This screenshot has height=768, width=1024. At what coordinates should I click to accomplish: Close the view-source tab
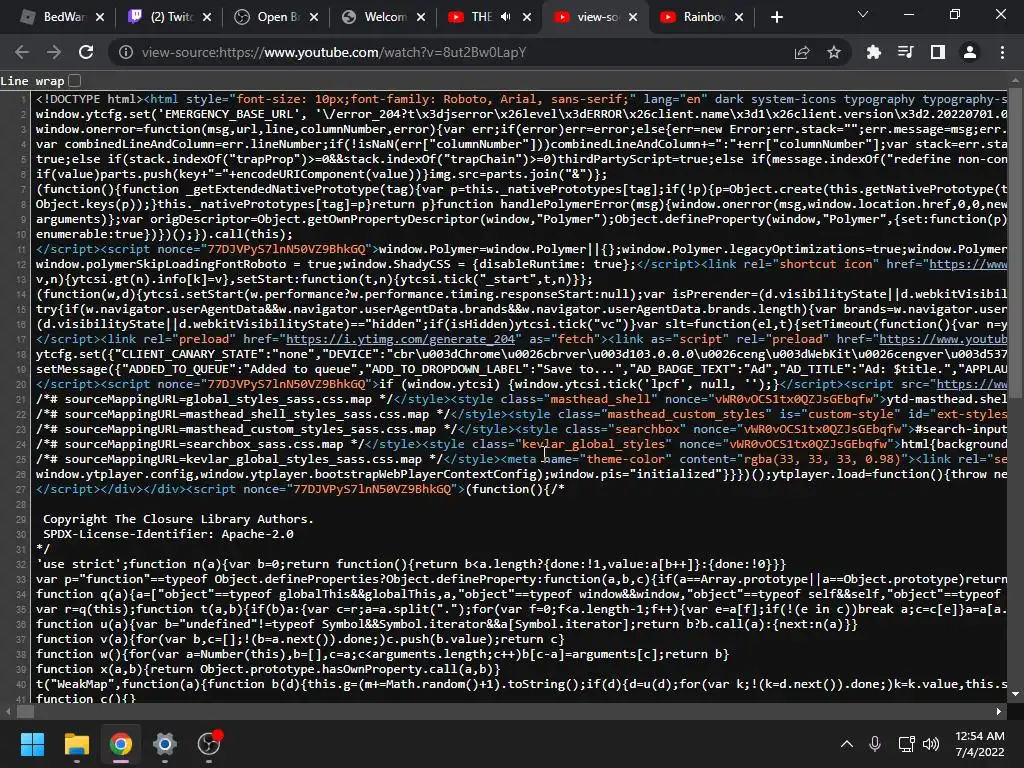633,17
